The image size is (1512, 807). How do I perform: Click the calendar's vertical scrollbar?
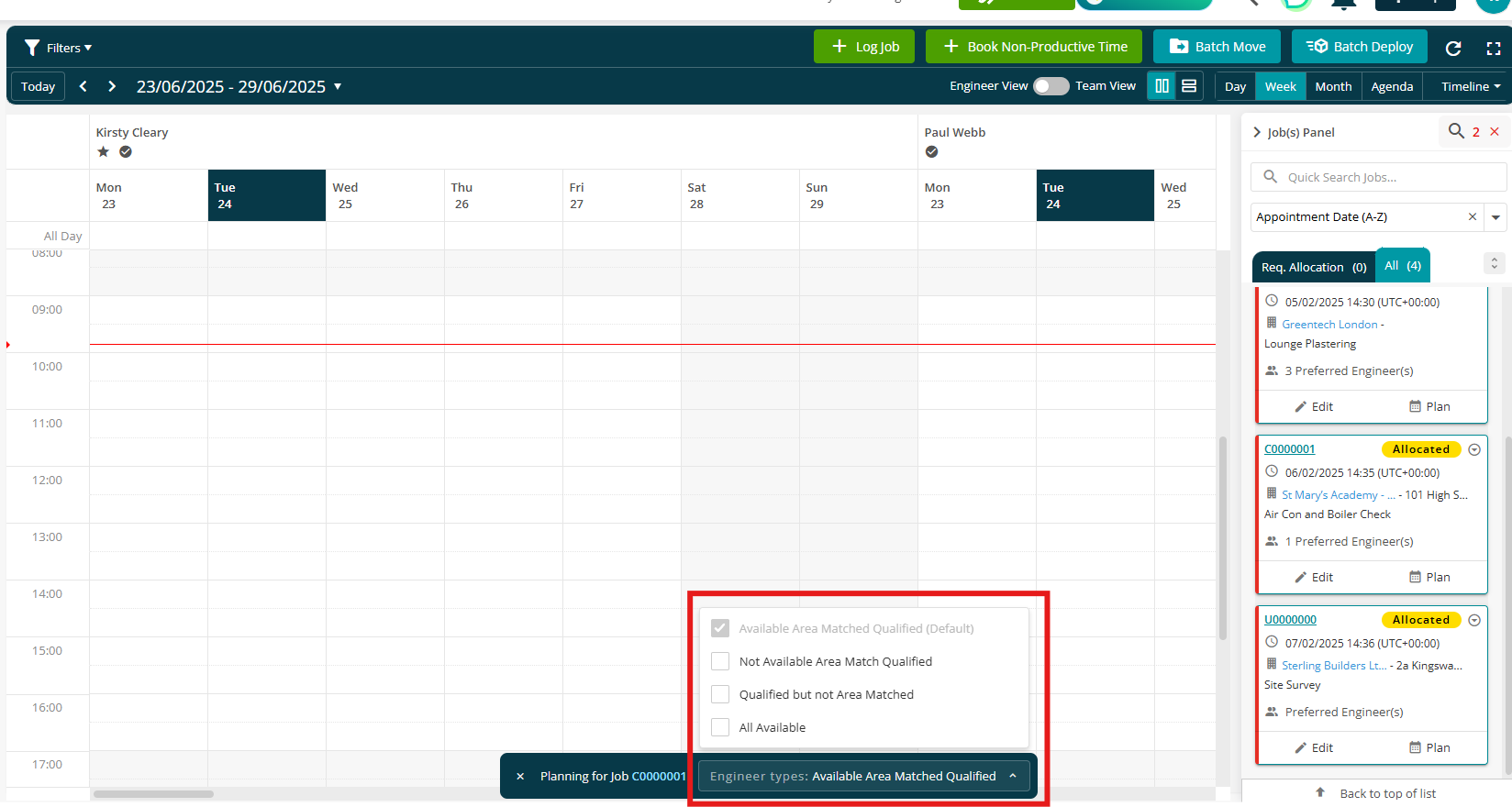pos(1222,538)
